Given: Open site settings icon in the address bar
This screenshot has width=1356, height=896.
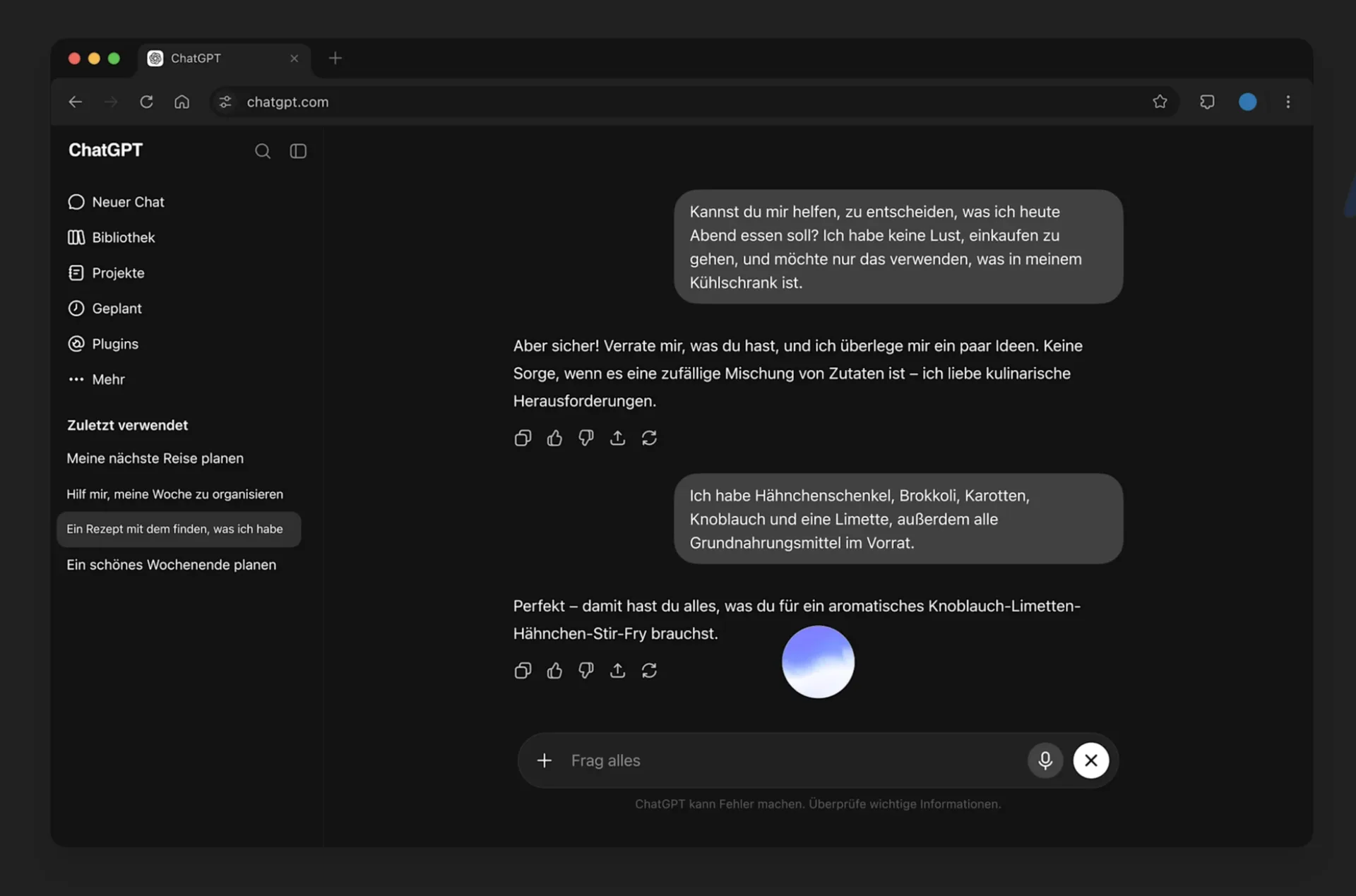Looking at the screenshot, I should pyautogui.click(x=225, y=102).
